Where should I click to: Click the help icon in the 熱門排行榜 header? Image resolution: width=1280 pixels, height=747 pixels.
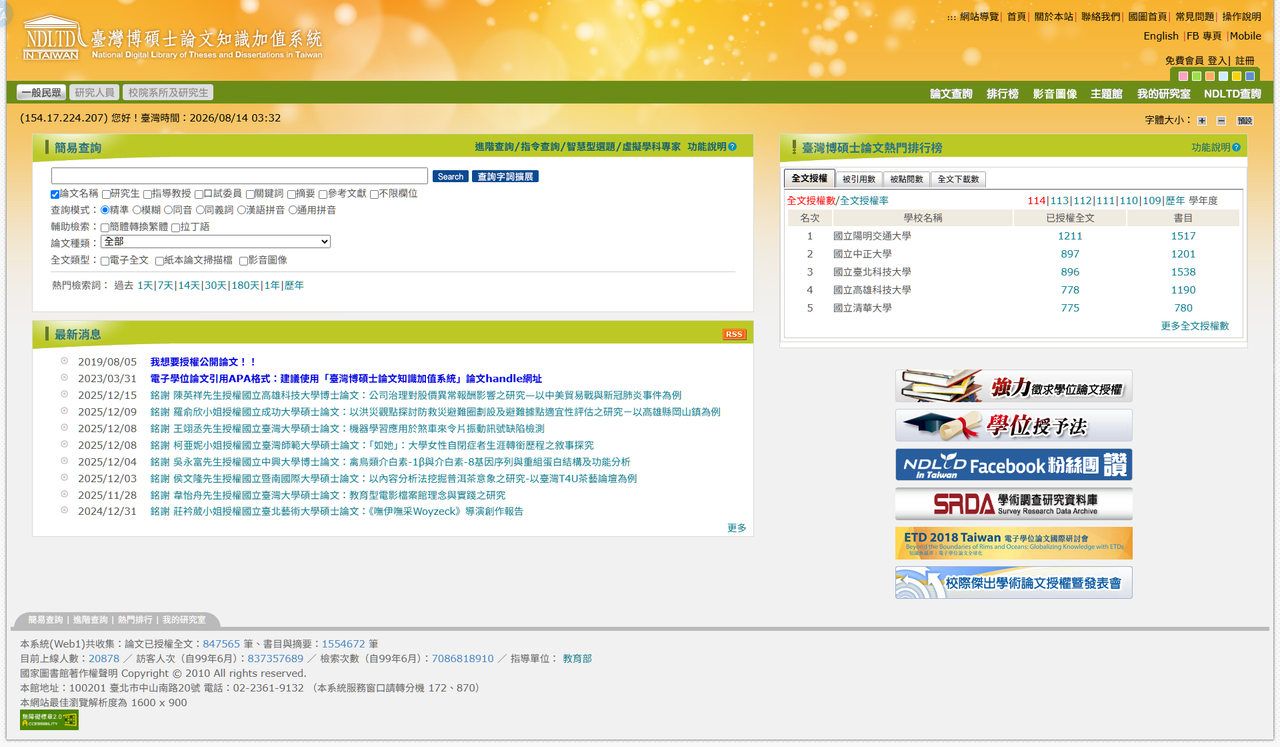coord(1236,147)
